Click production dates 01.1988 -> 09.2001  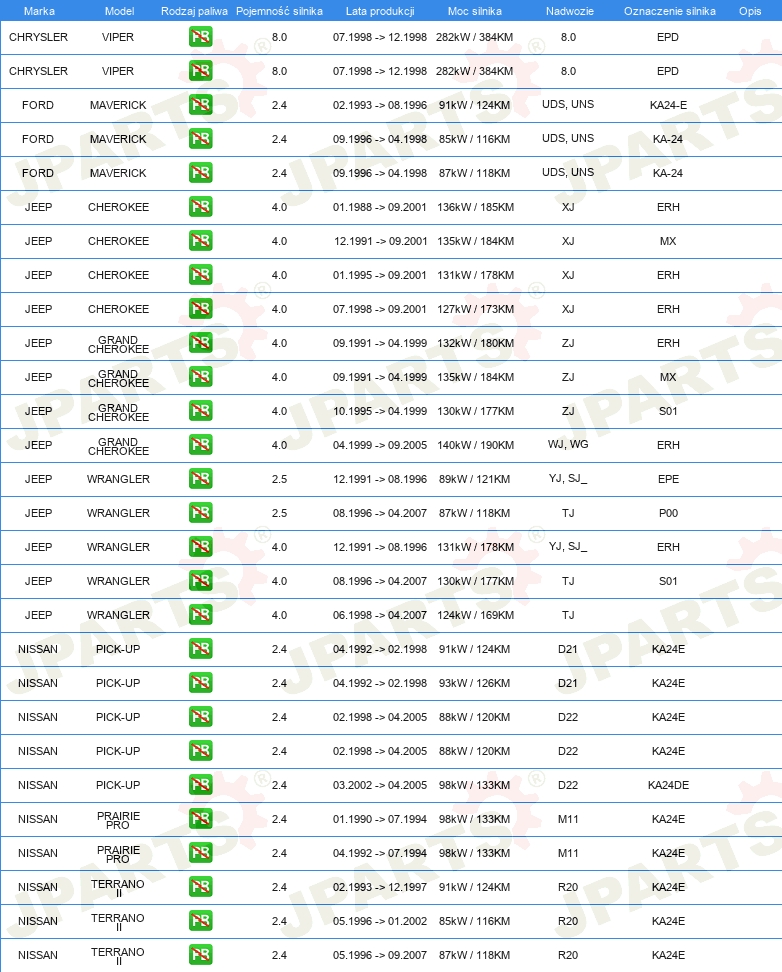click(x=380, y=207)
